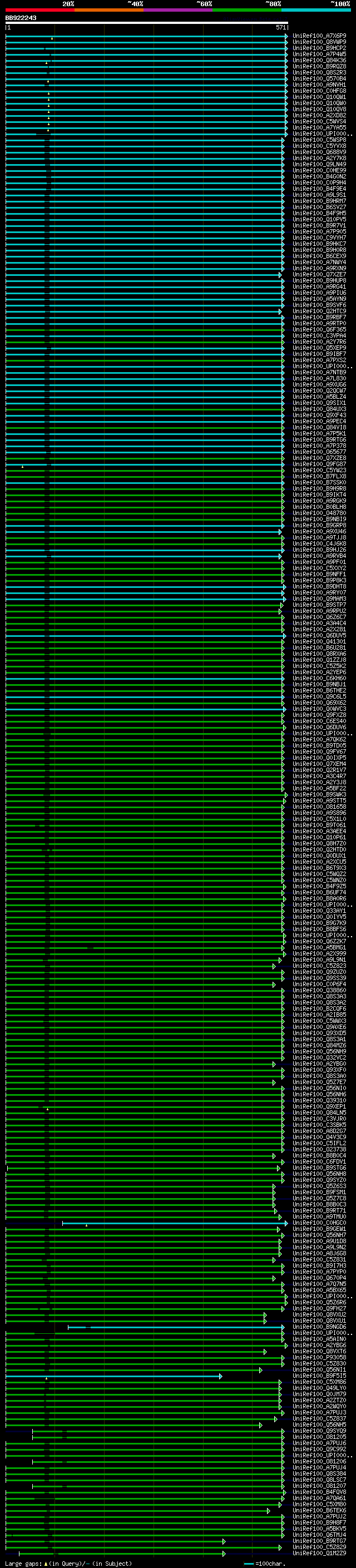Click the UniRef100_A7QK62 label
Viewport: 356px width, 1568px height.
319,740
